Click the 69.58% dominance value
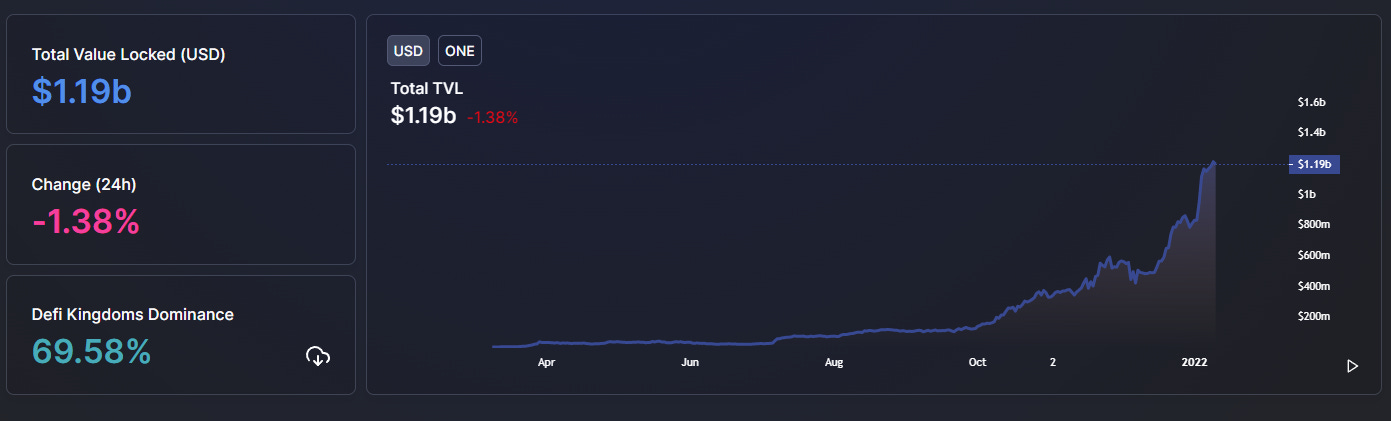 91,352
